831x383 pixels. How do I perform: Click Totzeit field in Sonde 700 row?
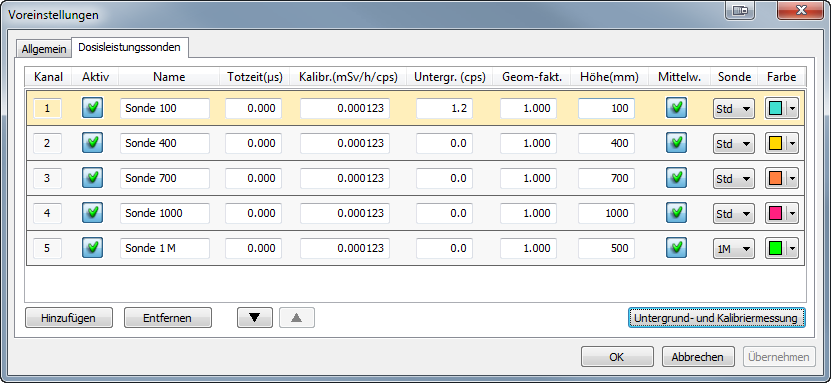253,179
